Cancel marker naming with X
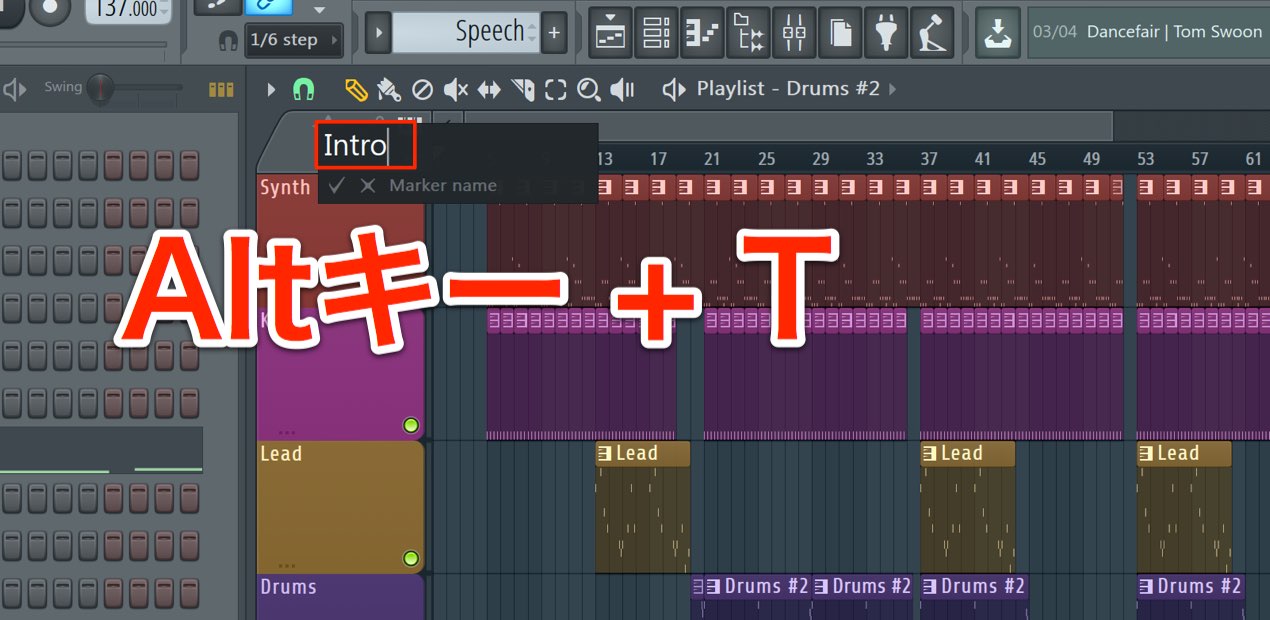This screenshot has width=1270, height=620. [368, 185]
